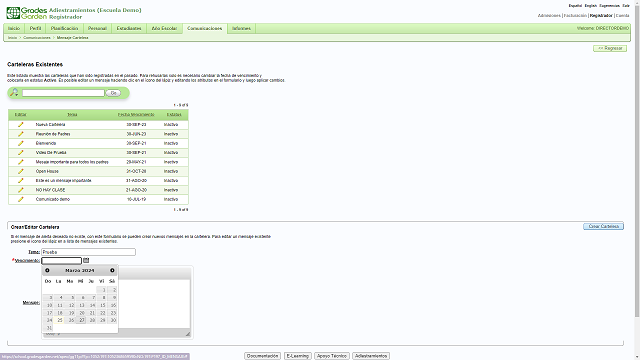Sort by Editar column header

(20, 115)
